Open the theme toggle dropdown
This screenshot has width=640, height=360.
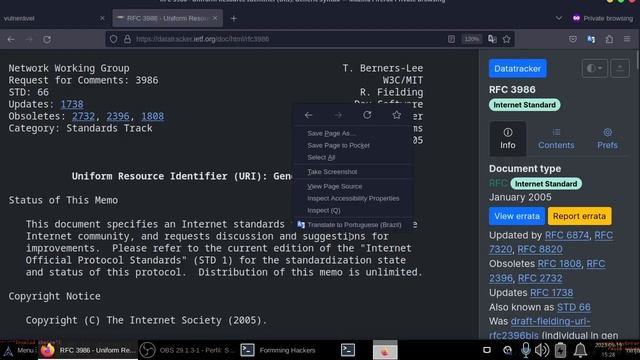(595, 69)
